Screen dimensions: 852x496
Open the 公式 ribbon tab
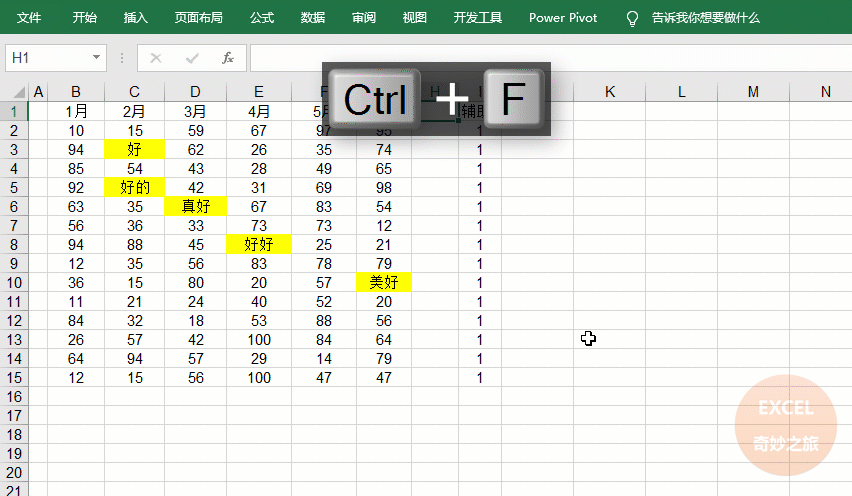point(262,18)
